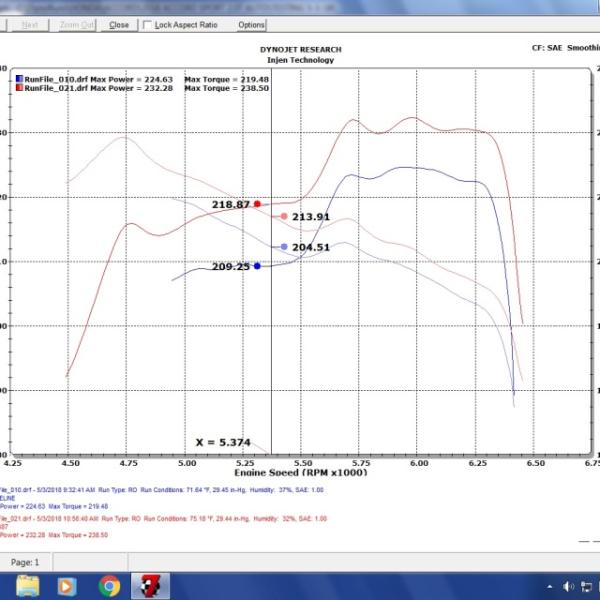The image size is (600, 600).
Task: Click the blue run conditions line at 71.64 °F
Action: click(162, 490)
